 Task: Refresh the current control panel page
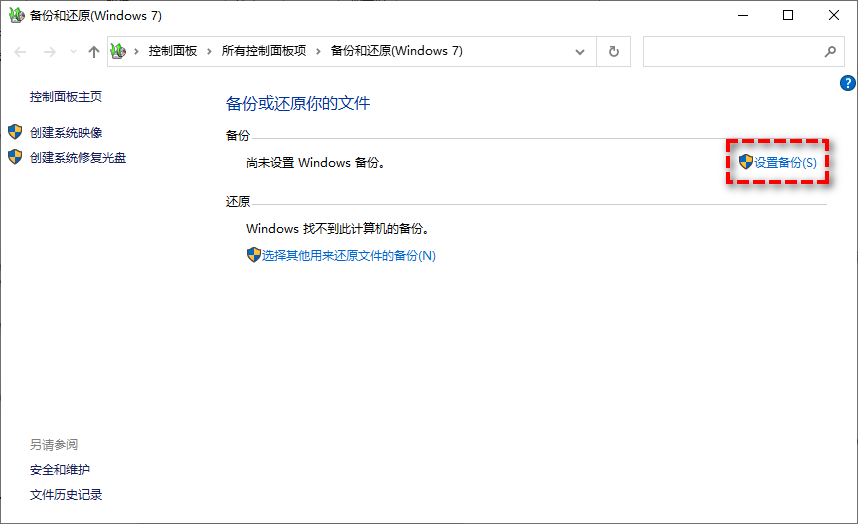pos(613,51)
